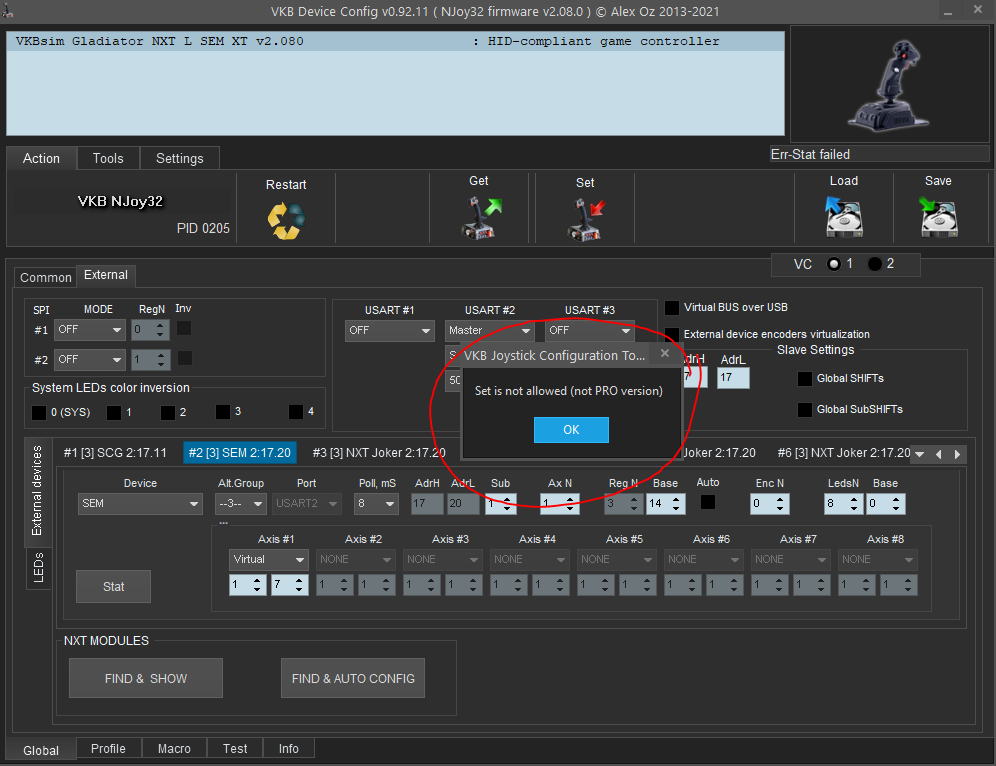Switch to the Tools tab
The width and height of the screenshot is (996, 766).
pos(108,158)
